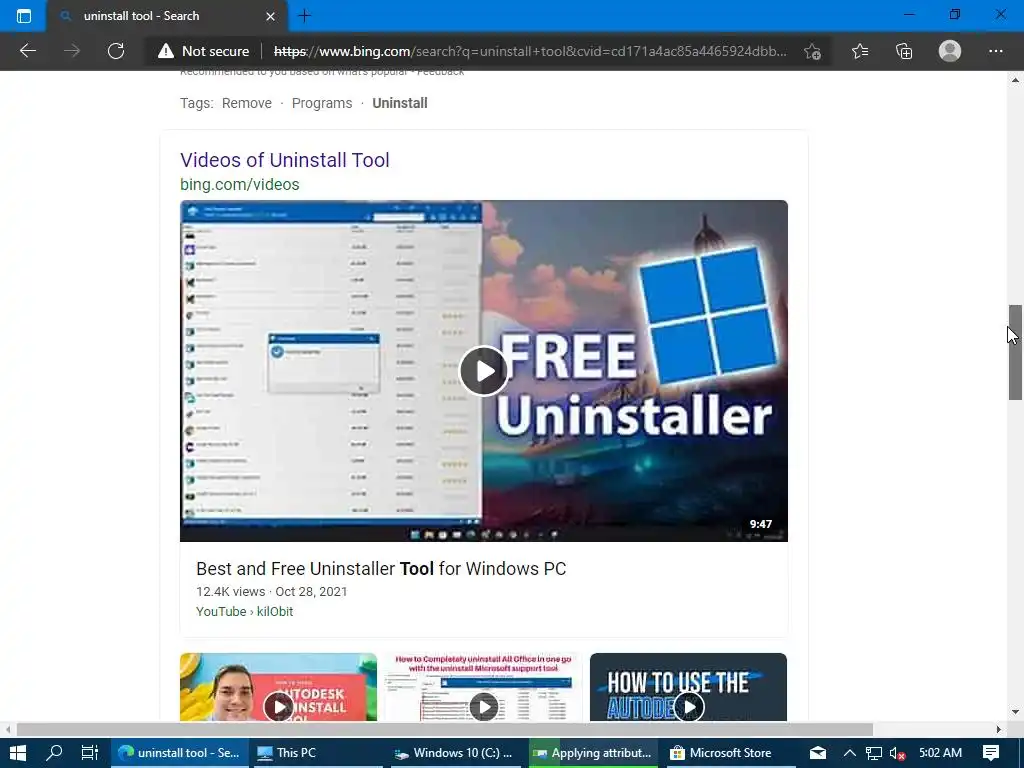Viewport: 1024px width, 768px height.
Task: Open the Windows Start menu
Action: tap(18, 753)
